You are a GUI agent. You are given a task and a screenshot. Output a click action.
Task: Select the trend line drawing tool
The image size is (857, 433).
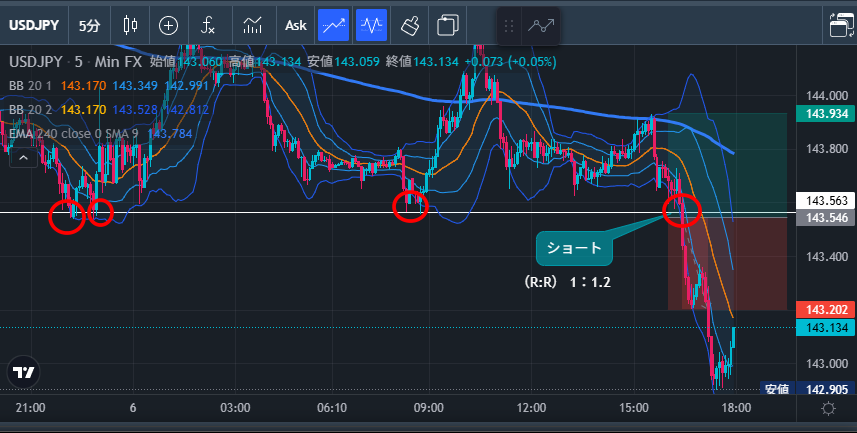click(x=542, y=26)
